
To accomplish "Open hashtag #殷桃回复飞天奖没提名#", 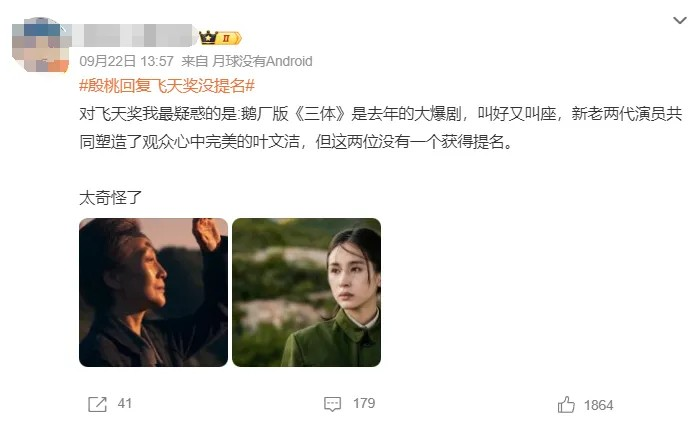I will coord(167,86).
